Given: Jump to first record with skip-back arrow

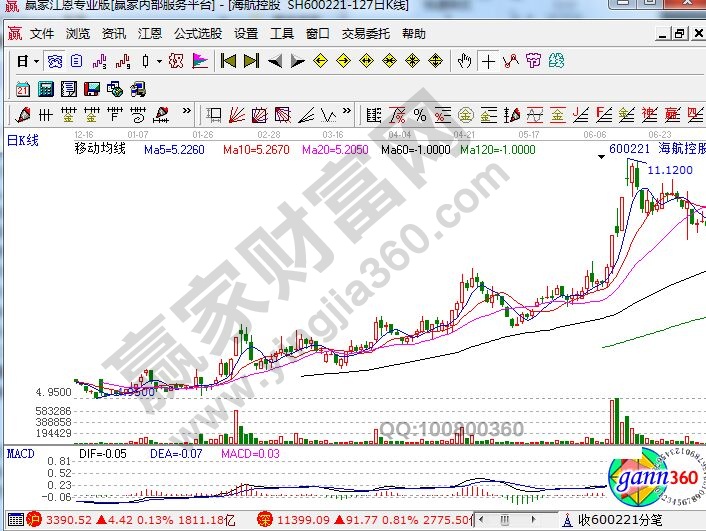Looking at the screenshot, I should (228, 61).
